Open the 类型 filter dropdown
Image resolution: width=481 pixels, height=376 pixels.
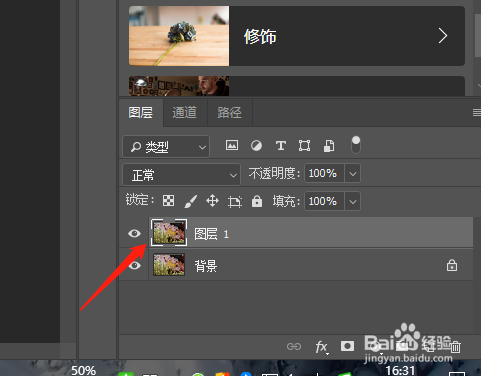pos(166,146)
